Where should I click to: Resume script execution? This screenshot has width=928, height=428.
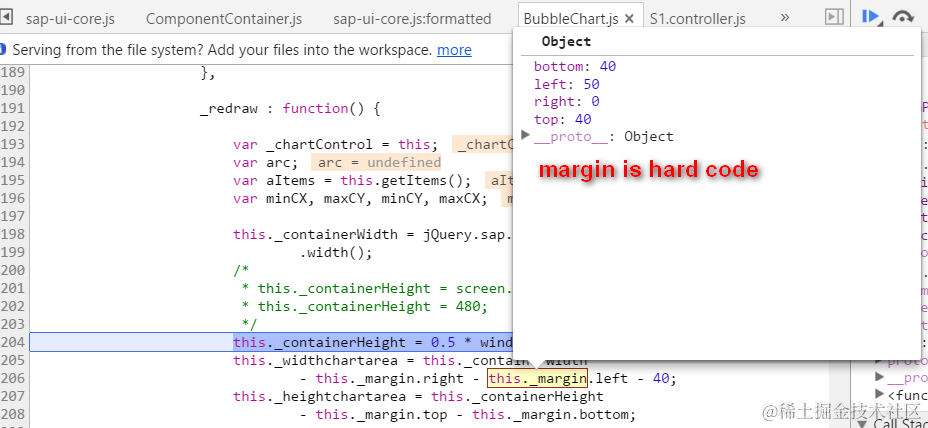pos(871,18)
